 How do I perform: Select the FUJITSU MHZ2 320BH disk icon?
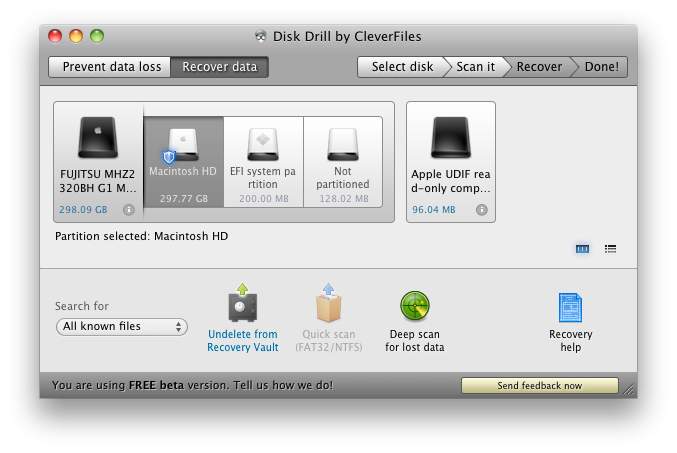tap(98, 137)
